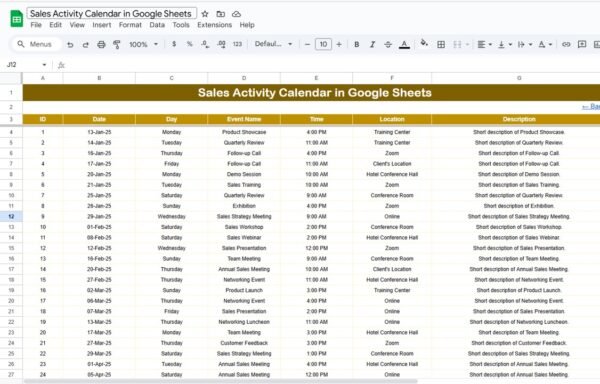The height and width of the screenshot is (384, 600).
Task: Open the Edit menu
Action: point(55,25)
